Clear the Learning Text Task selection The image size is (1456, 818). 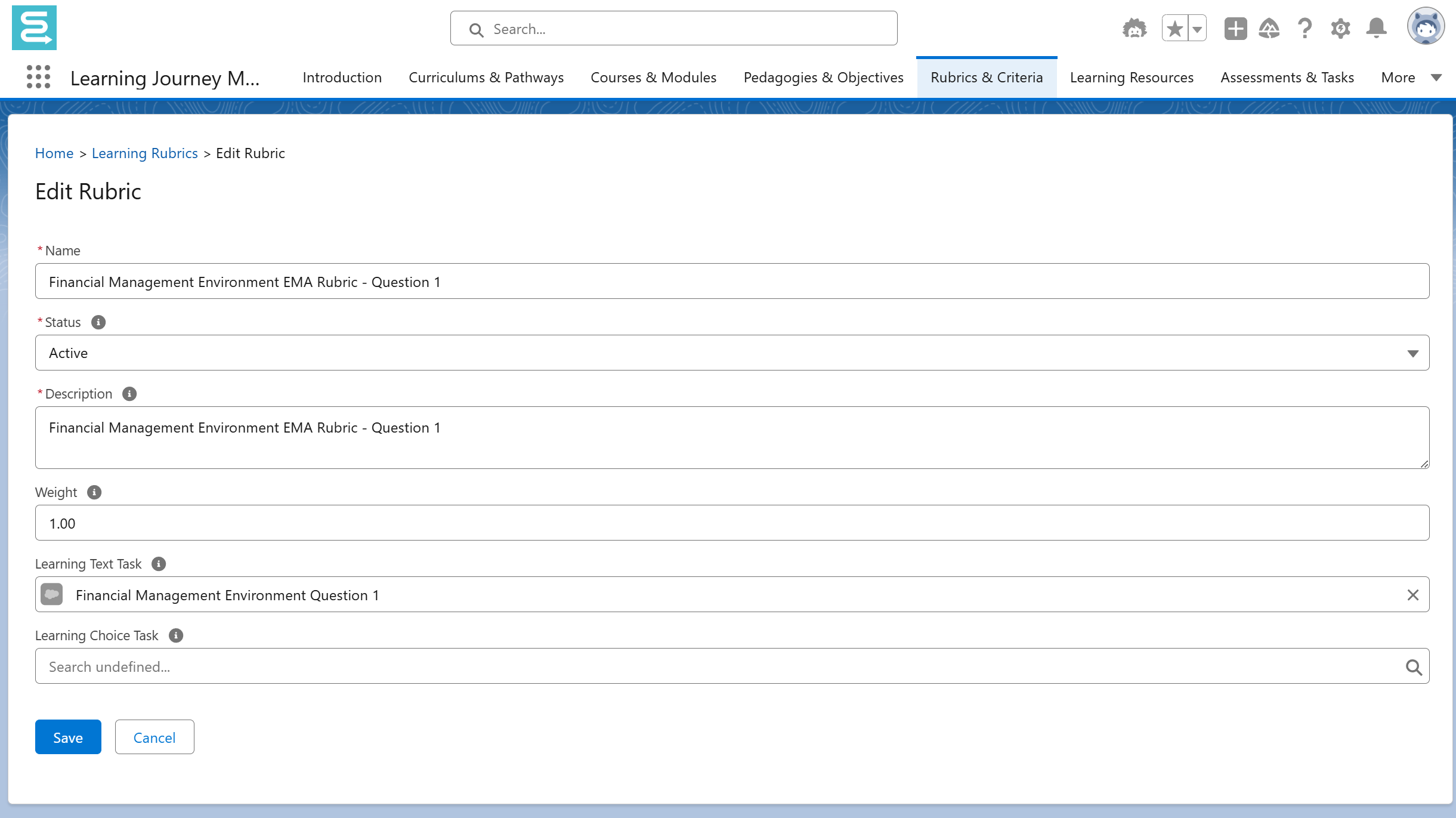(1412, 595)
